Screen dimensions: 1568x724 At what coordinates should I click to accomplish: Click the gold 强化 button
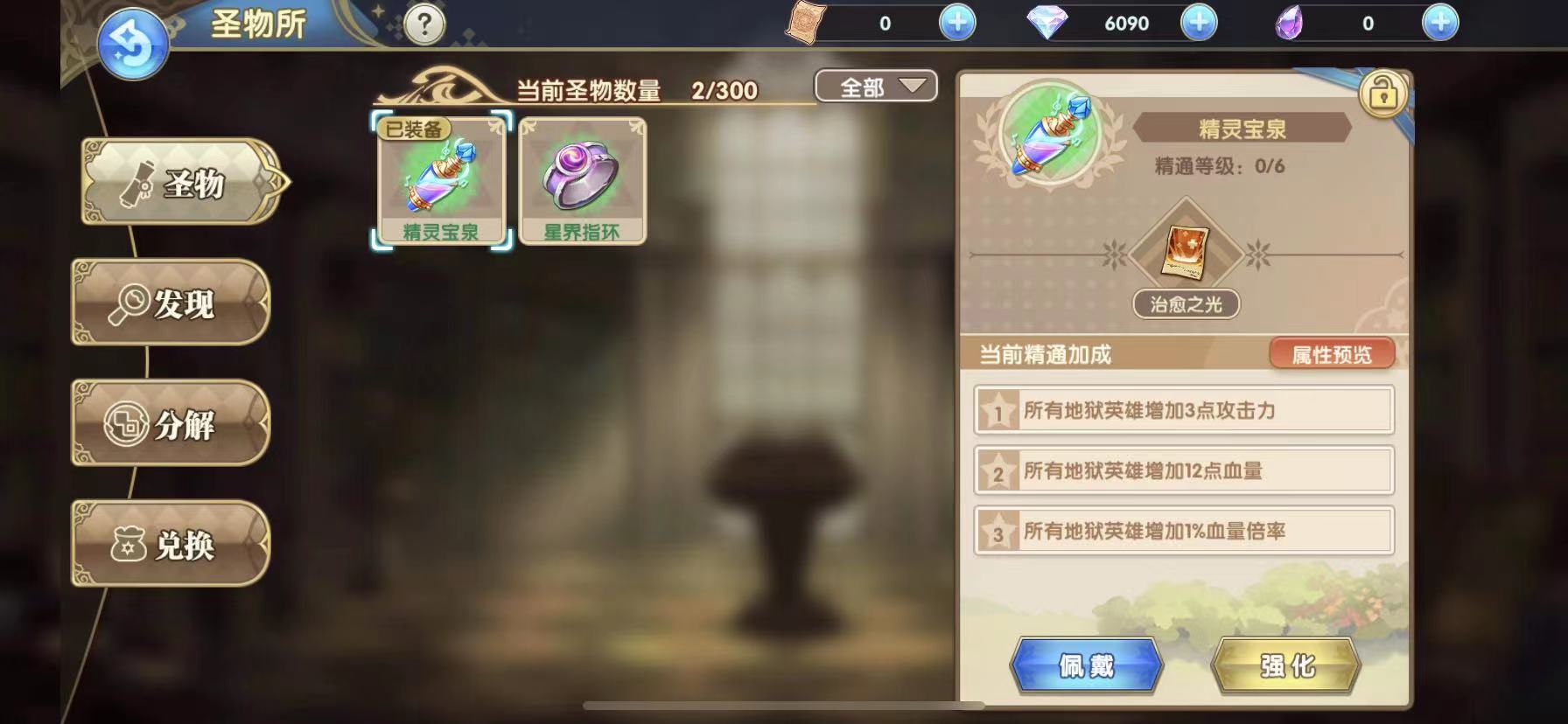1286,666
